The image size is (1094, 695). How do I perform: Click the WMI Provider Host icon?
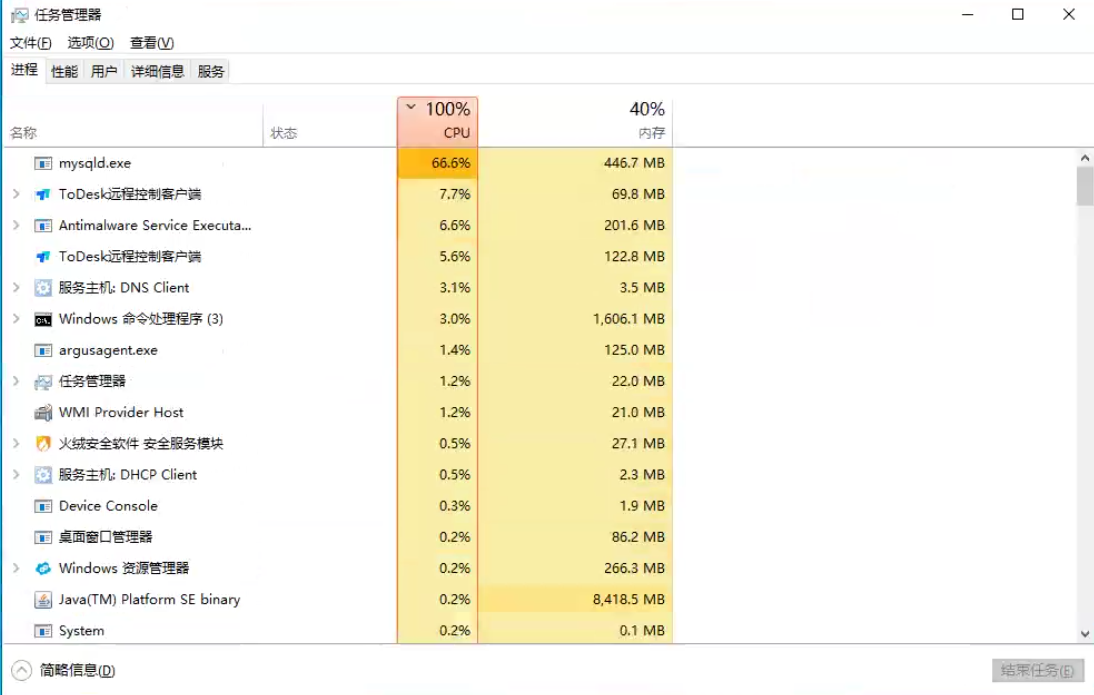[43, 412]
